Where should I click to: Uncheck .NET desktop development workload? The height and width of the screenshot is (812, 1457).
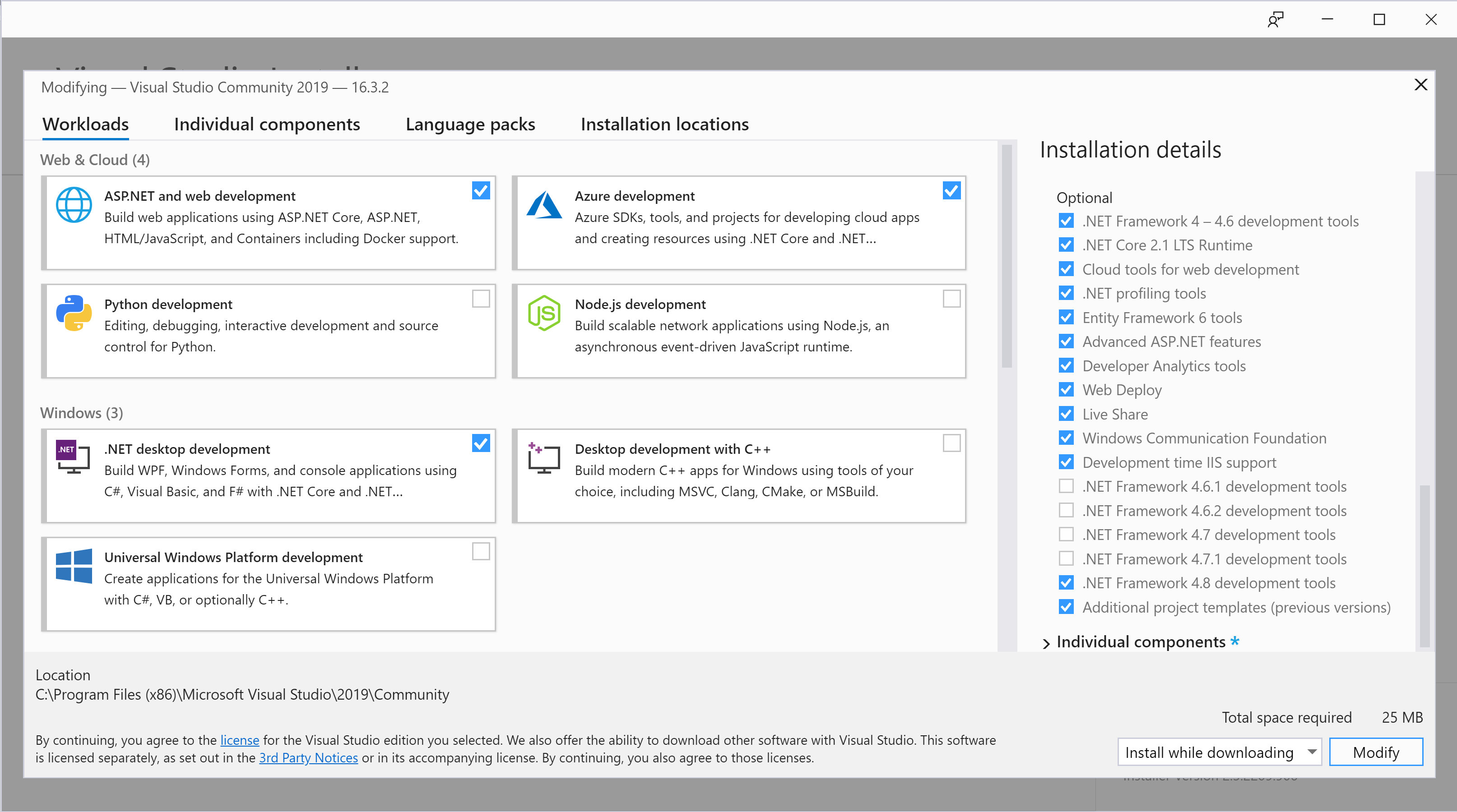[x=481, y=443]
